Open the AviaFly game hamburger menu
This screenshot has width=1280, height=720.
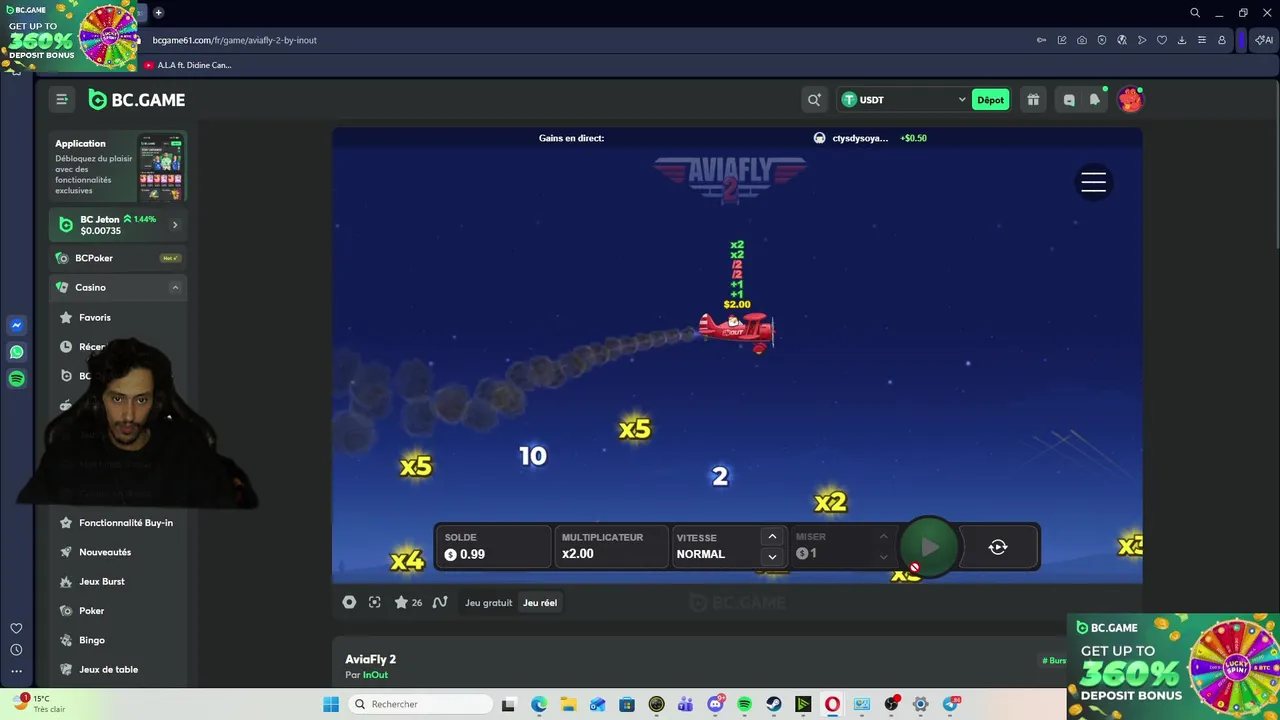(1093, 182)
